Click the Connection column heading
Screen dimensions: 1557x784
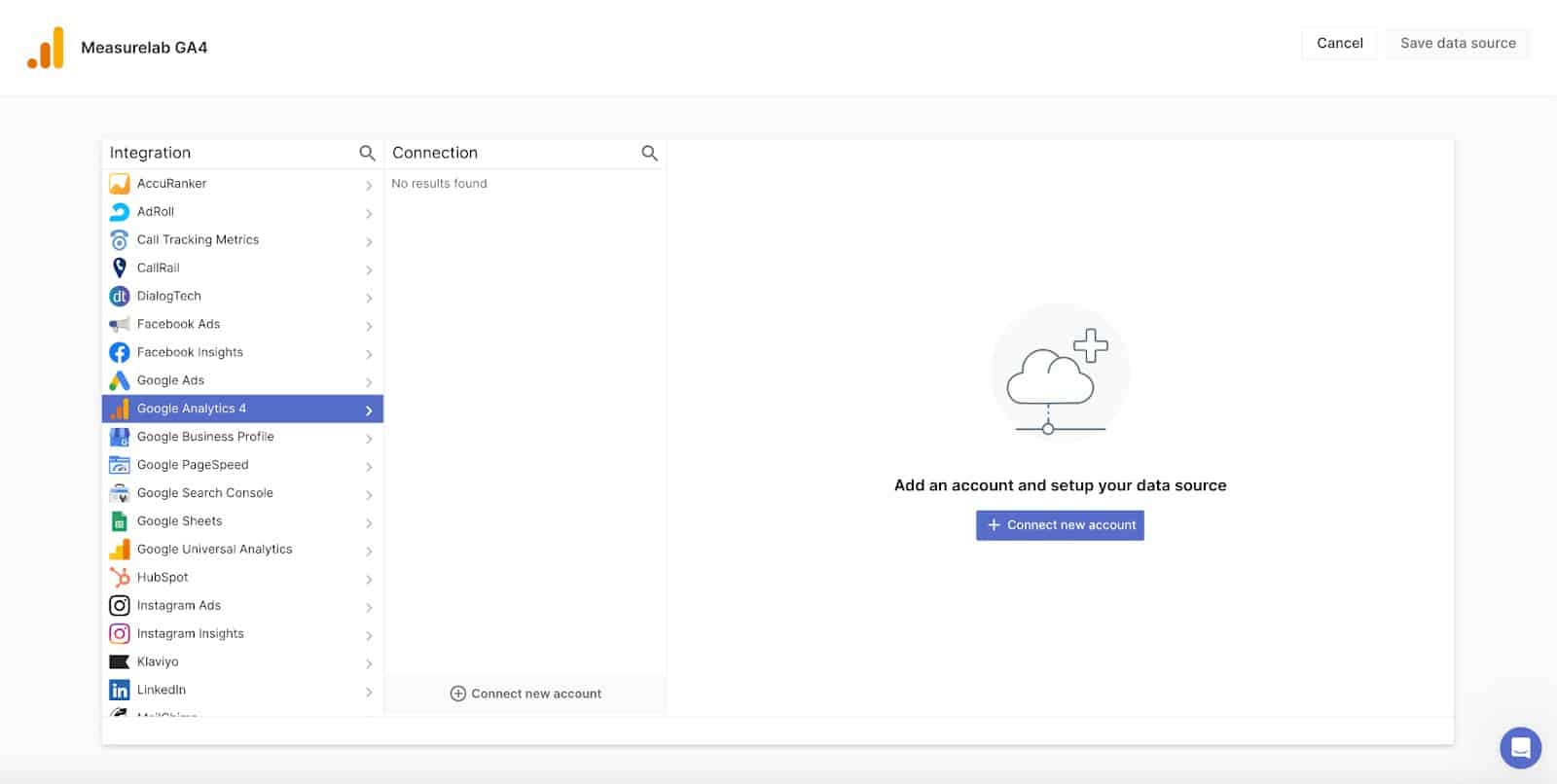(x=435, y=153)
